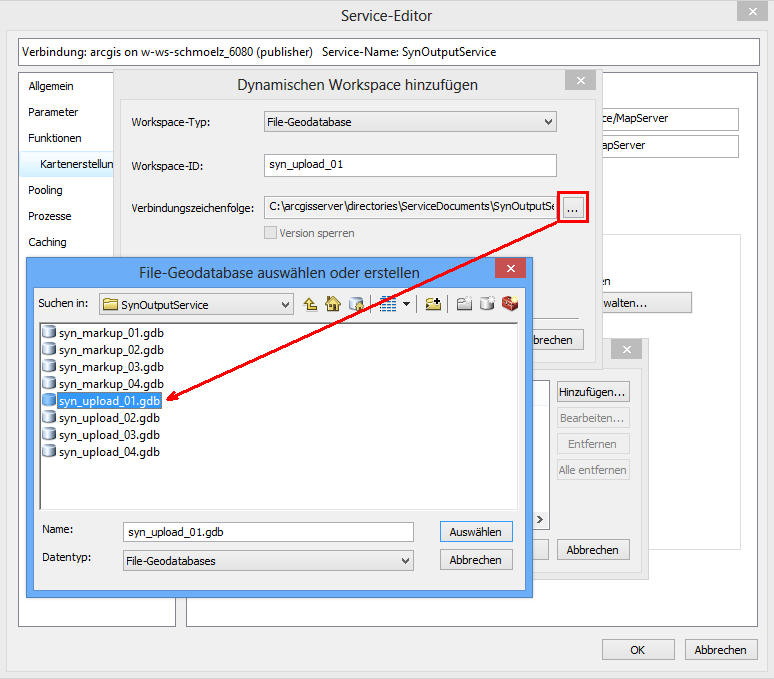The image size is (774, 679).
Task: Click geodatabase icon of syn_markup_03.gdb
Action: 49,366
